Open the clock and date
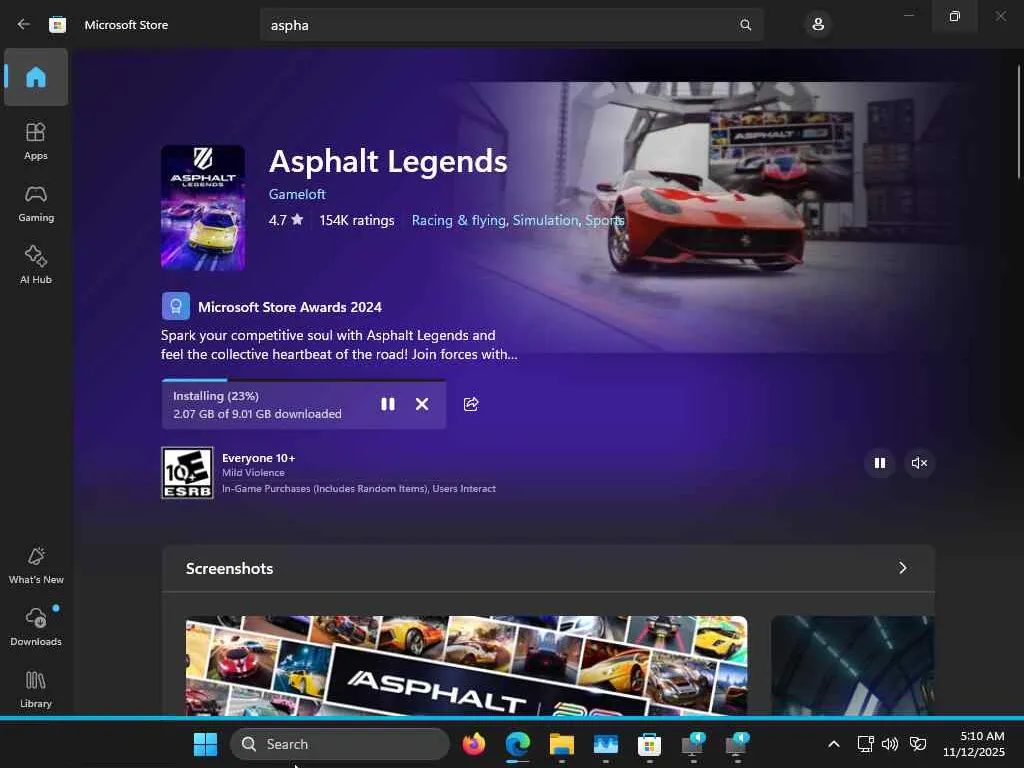This screenshot has height=768, width=1024. [x=974, y=744]
